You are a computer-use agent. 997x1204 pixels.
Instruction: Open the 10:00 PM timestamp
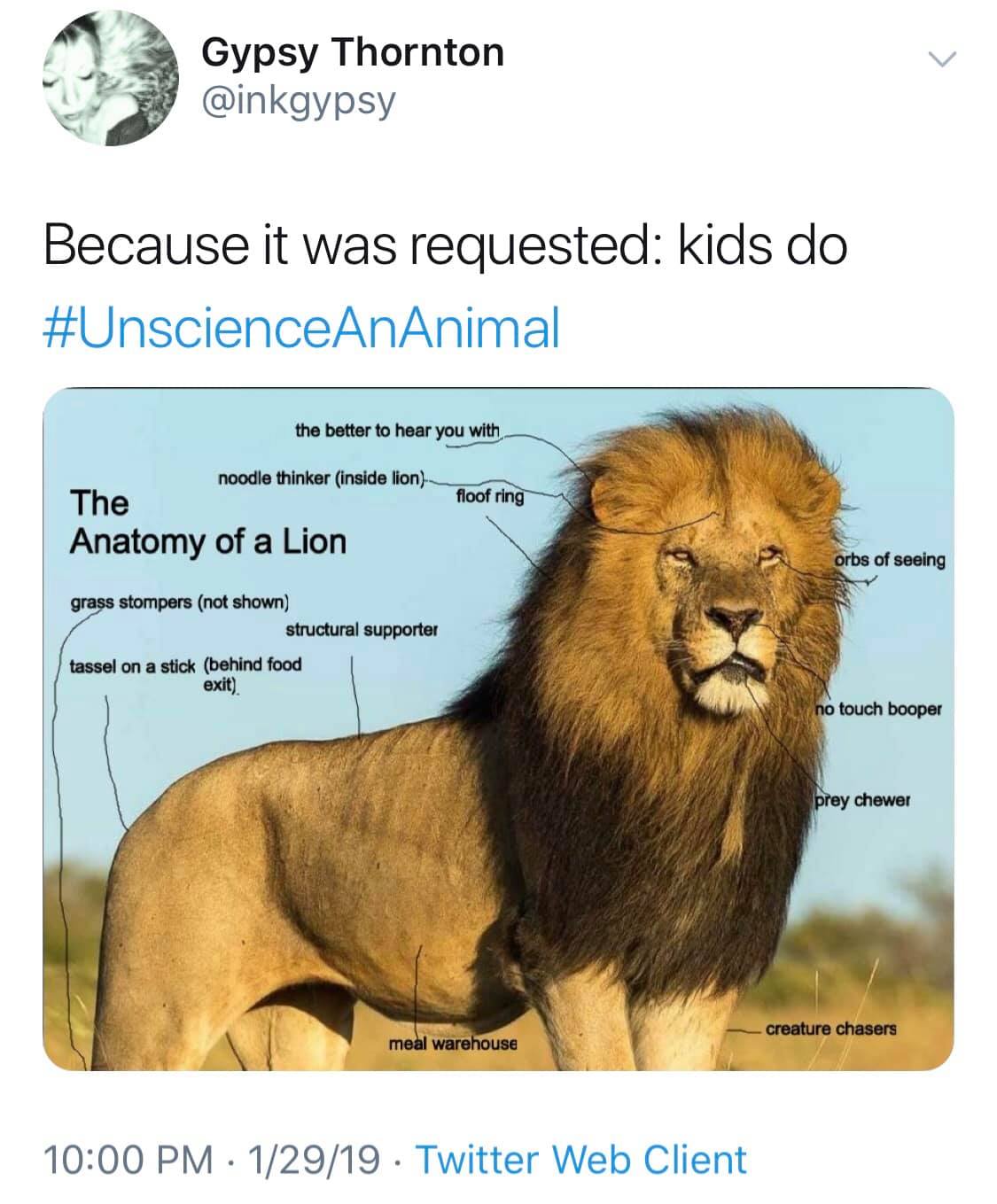pos(129,1159)
